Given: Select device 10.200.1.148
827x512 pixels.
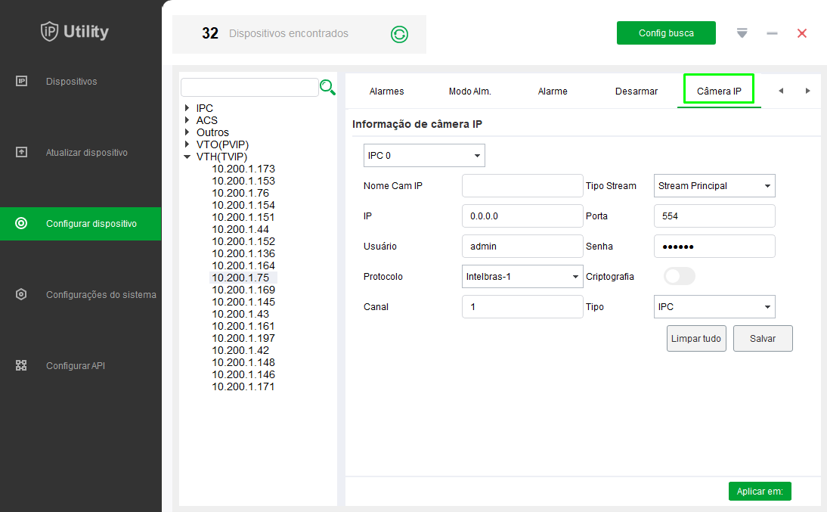Looking at the screenshot, I should click(244, 363).
